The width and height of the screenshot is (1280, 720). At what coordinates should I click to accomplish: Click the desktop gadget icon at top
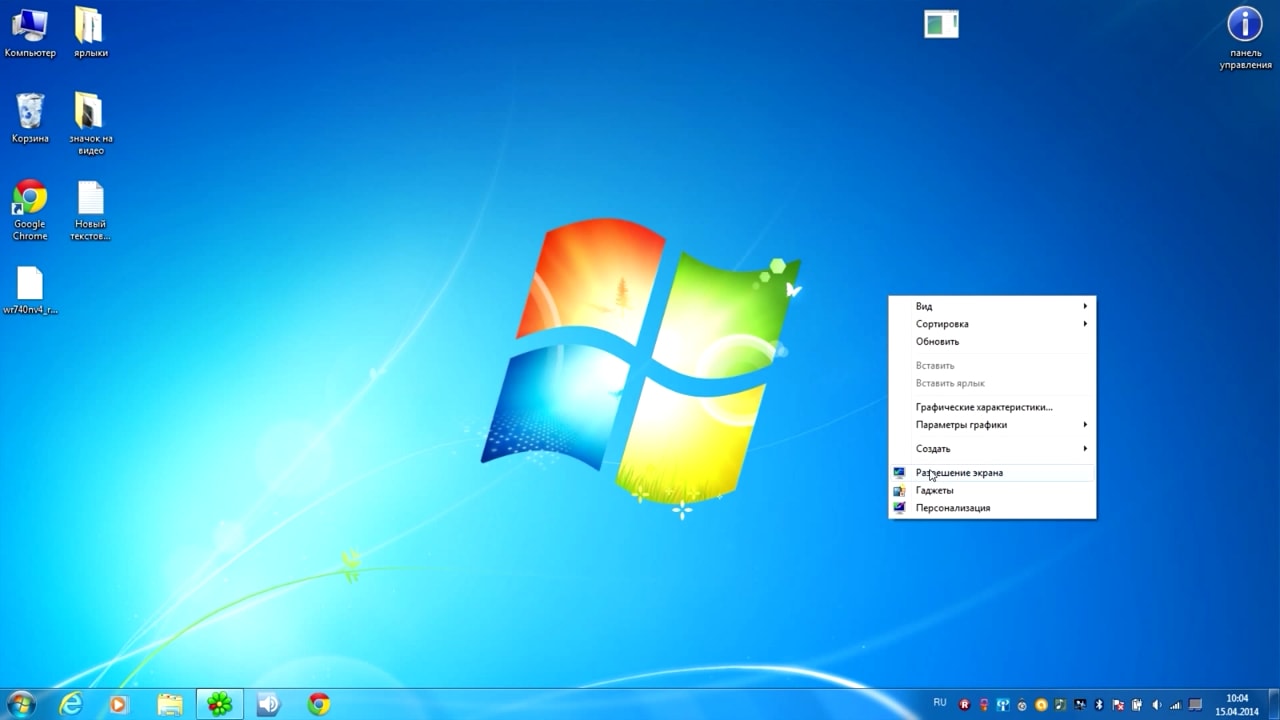941,24
